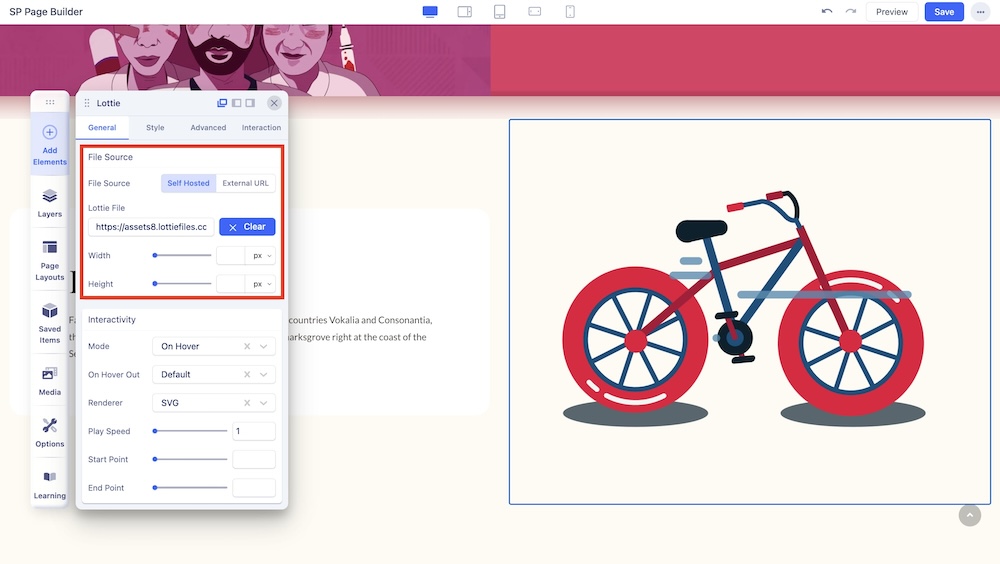Select the mobile phone preview icon

coord(570,12)
